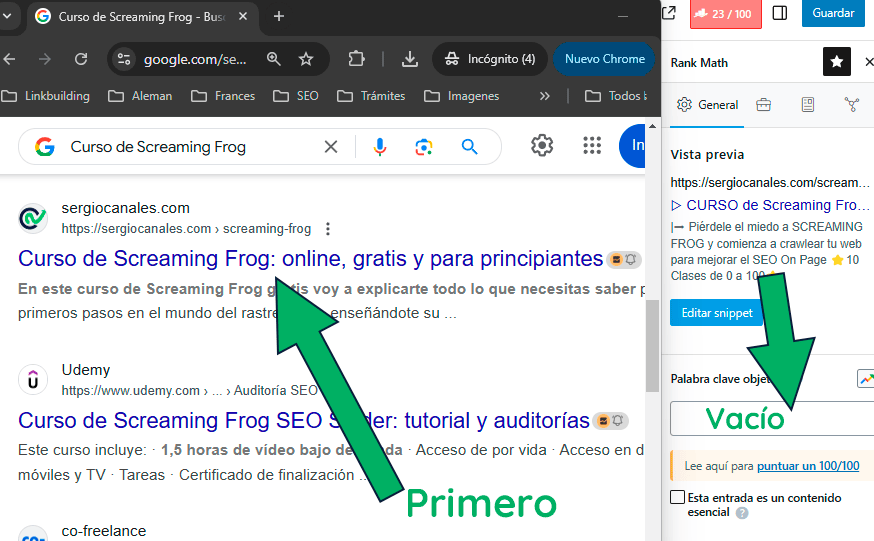Open the Chrome extensions puzzle icon
The image size is (874, 541).
tap(356, 59)
